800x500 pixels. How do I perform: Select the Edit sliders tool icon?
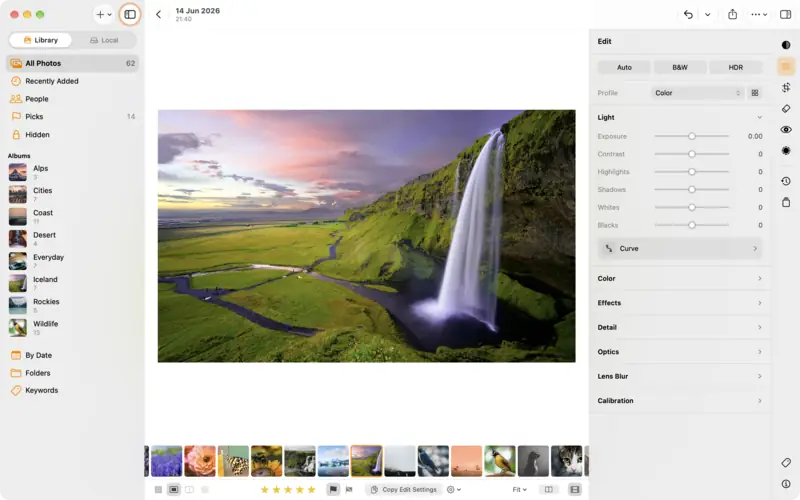click(x=786, y=66)
